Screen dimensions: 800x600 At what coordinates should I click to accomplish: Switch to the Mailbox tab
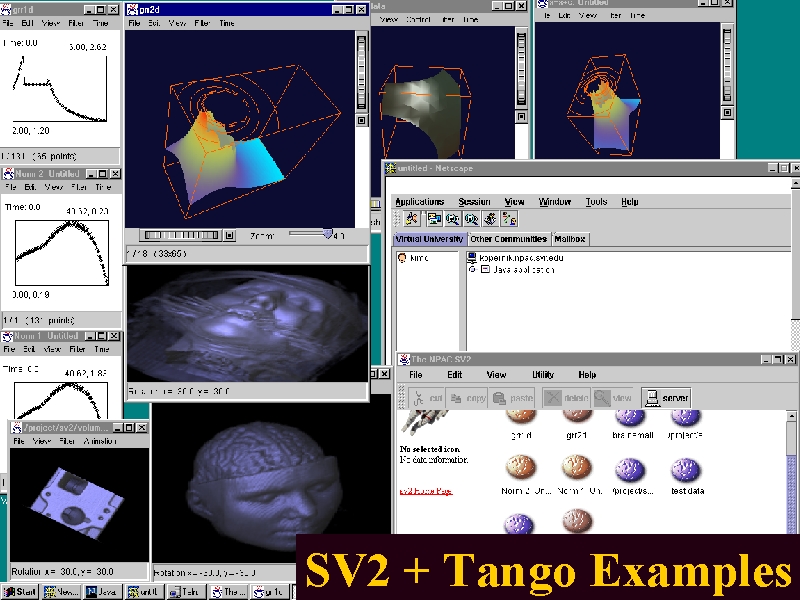(570, 239)
